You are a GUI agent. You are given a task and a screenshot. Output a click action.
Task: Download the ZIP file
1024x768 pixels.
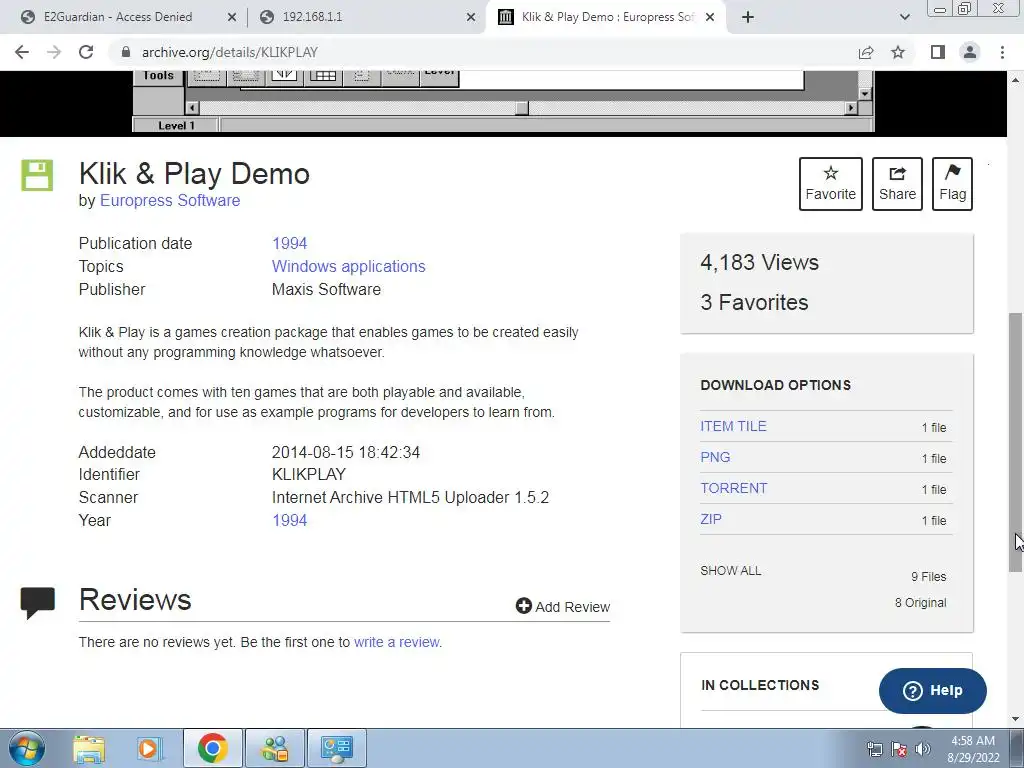711,519
